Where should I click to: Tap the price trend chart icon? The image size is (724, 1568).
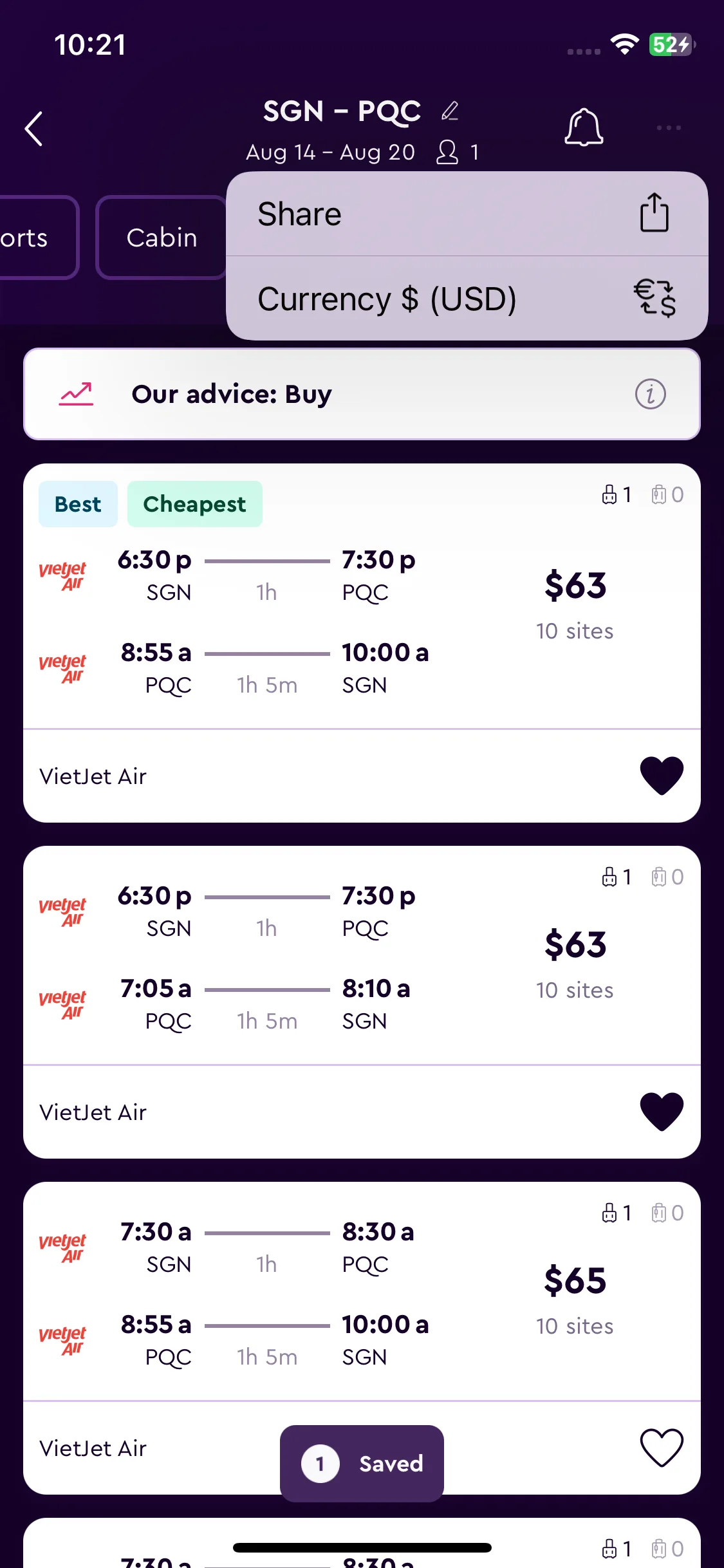77,394
